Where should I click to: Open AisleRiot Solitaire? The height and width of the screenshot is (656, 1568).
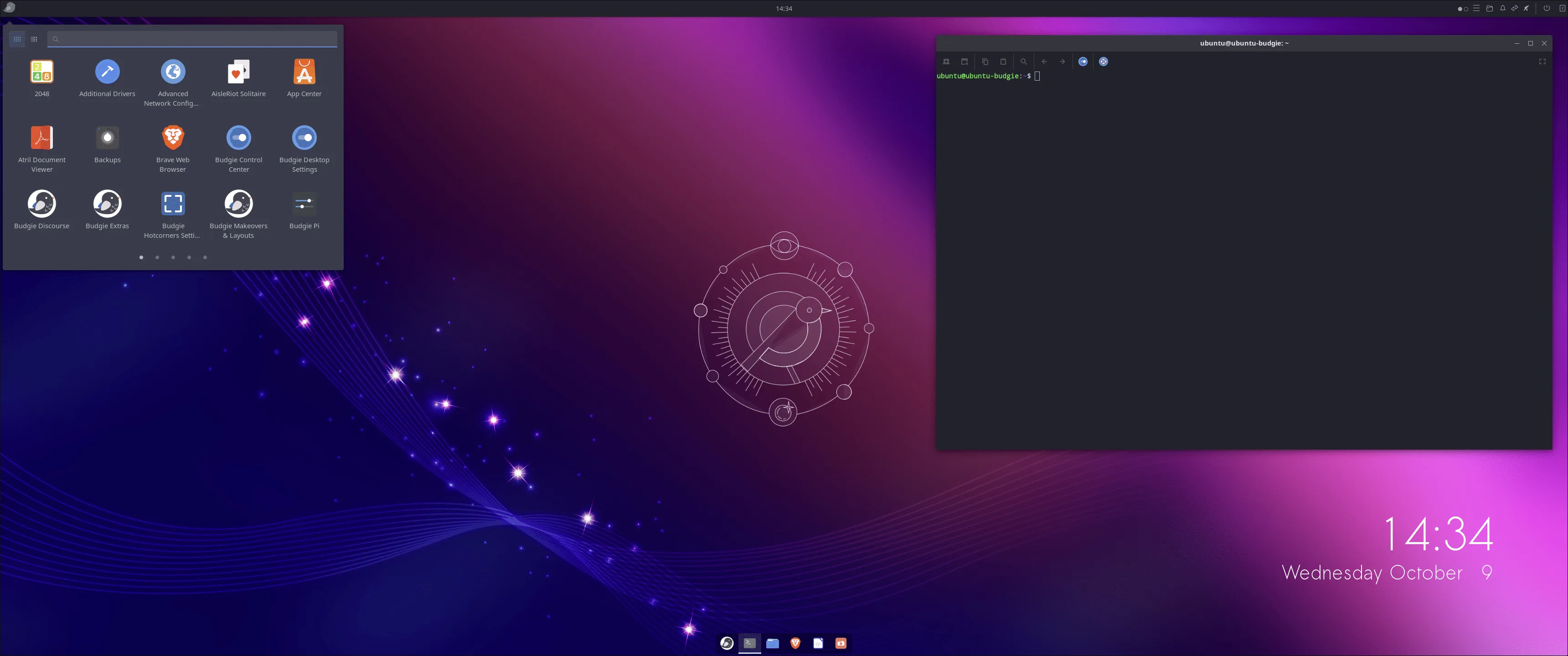pos(238,71)
